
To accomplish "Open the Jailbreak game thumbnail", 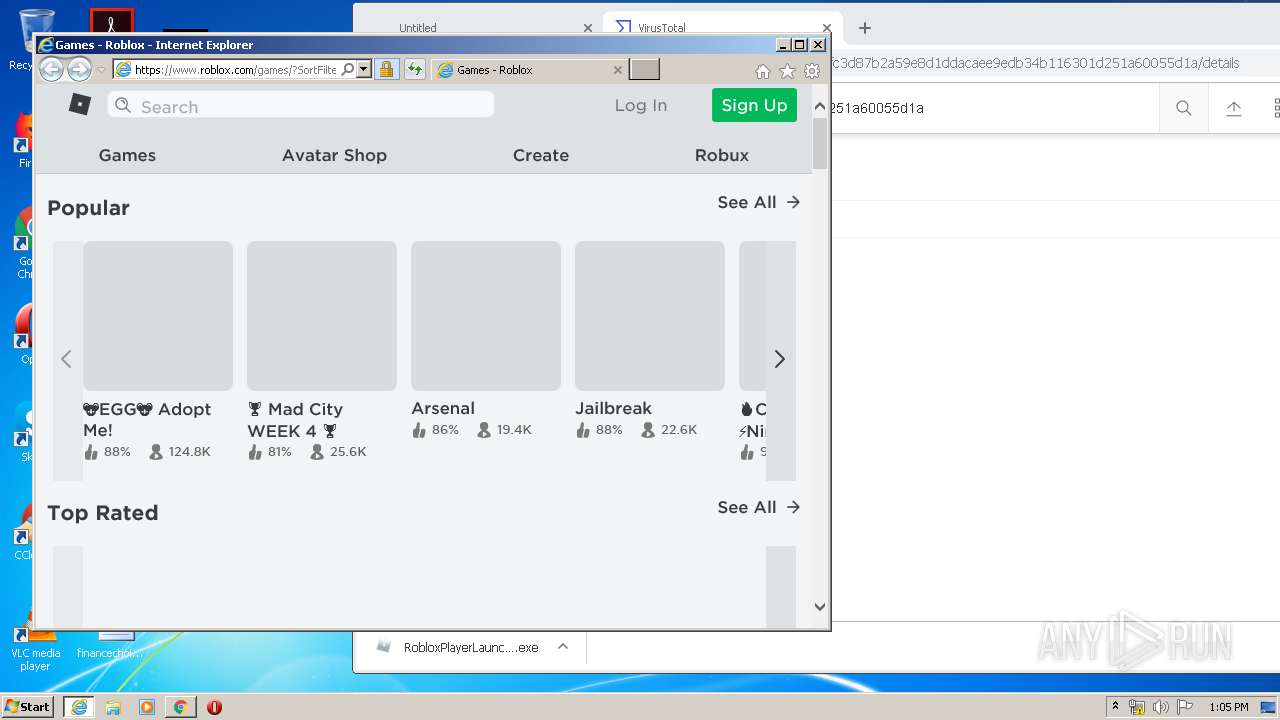I will [650, 316].
